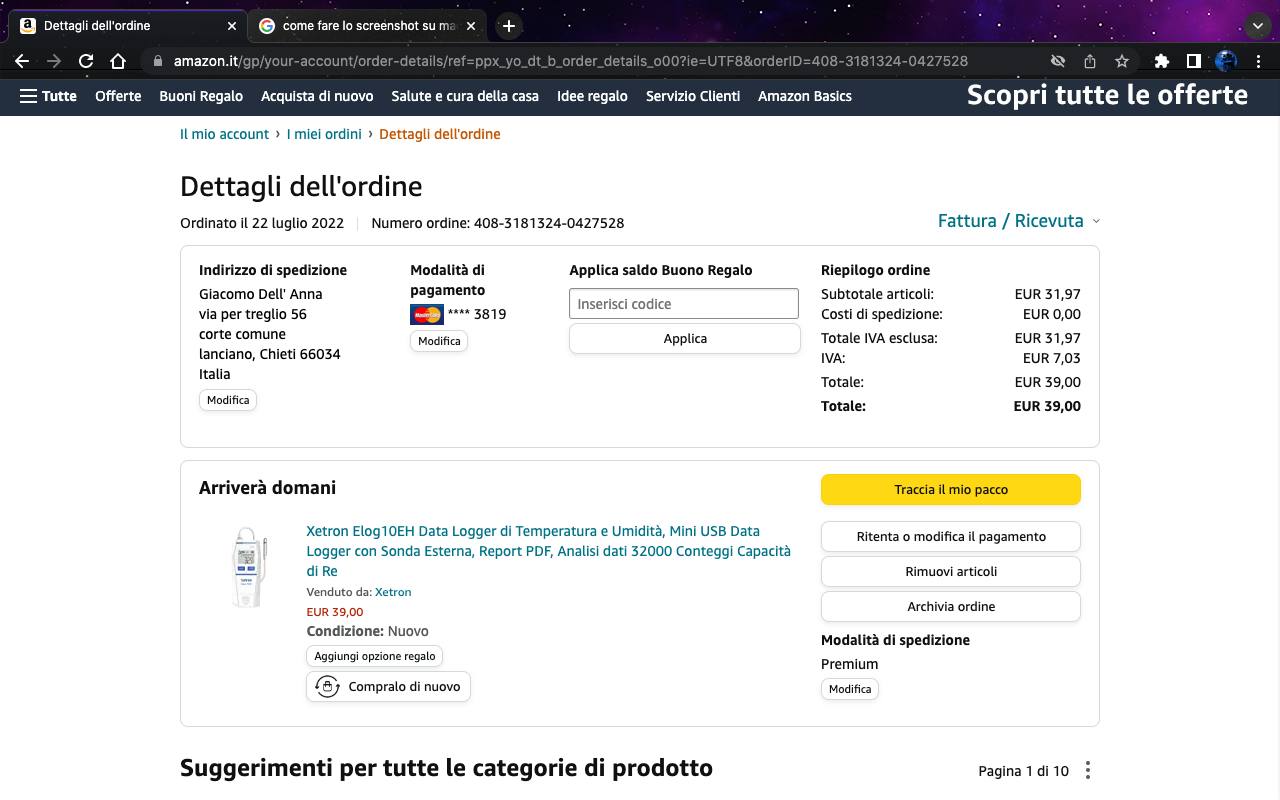Click the Inserisci codice input field

pyautogui.click(x=684, y=304)
